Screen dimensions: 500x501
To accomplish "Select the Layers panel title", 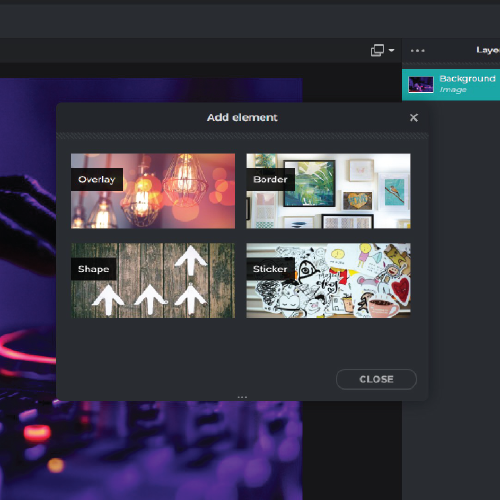I will coord(488,50).
